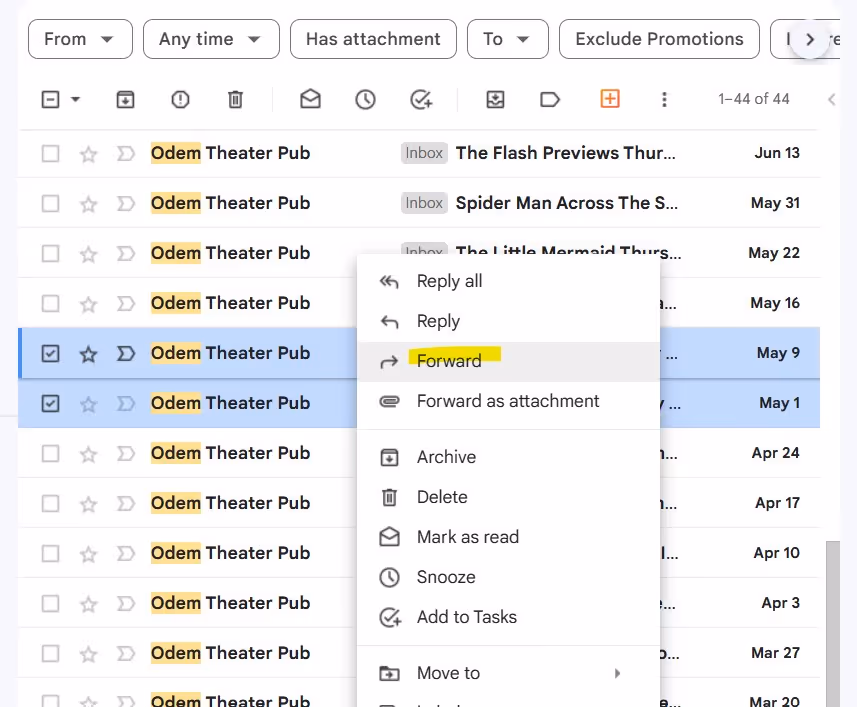Open the To filter dropdown

coord(508,39)
